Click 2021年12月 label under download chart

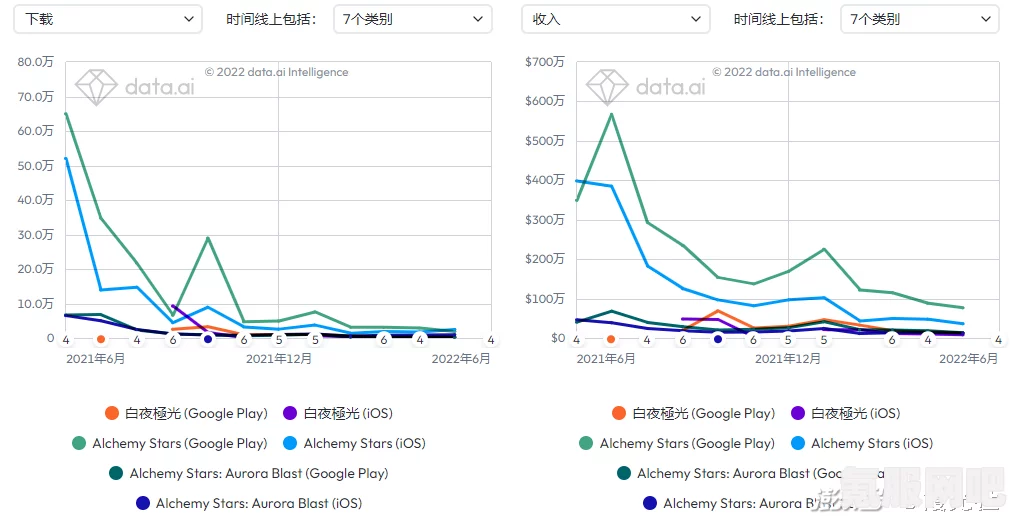(x=279, y=359)
